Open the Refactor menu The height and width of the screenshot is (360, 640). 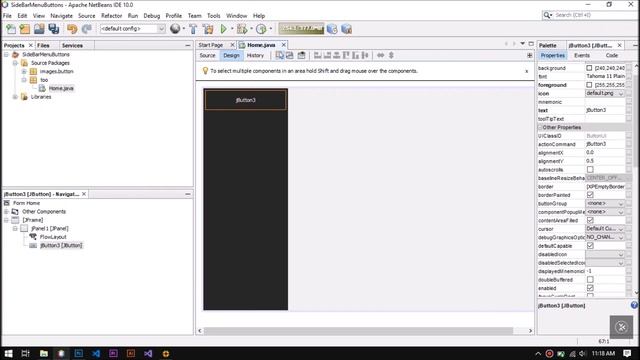click(111, 16)
